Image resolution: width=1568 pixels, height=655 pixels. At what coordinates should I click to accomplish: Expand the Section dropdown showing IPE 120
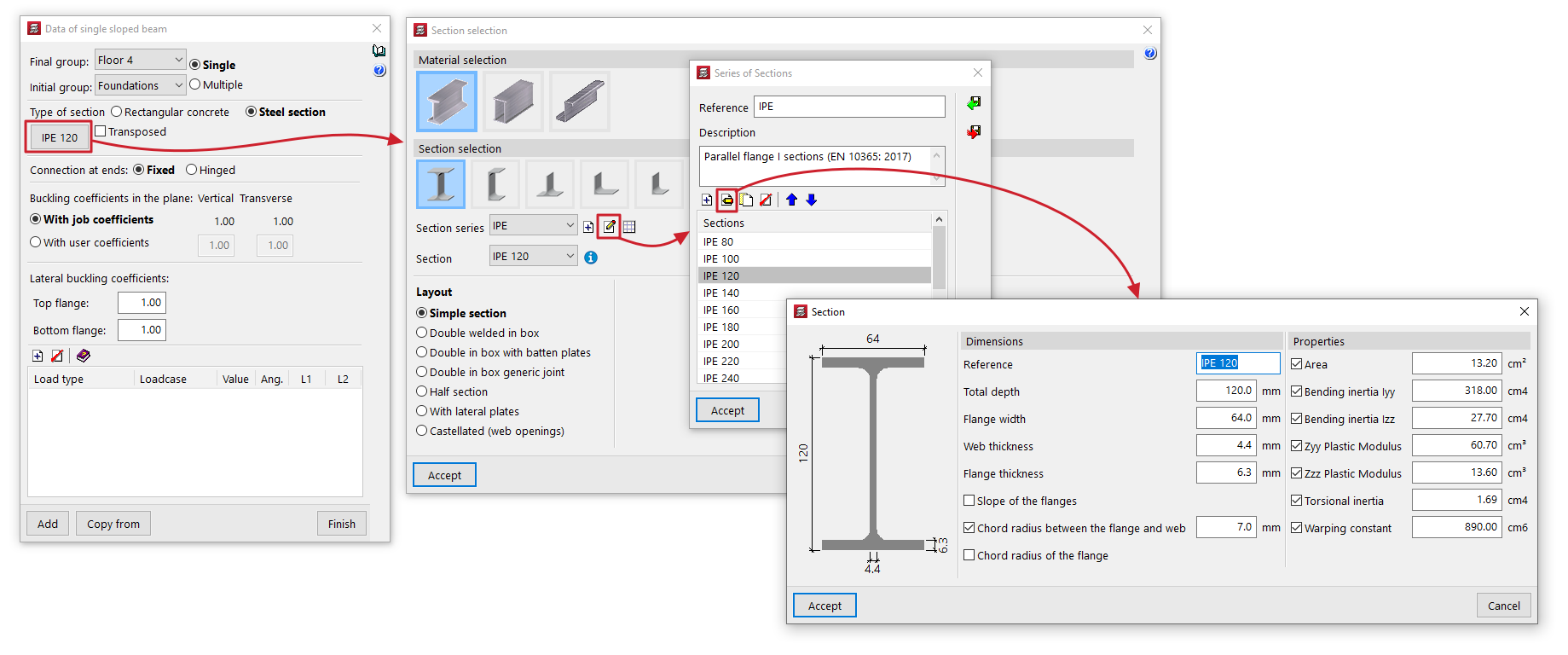click(534, 256)
